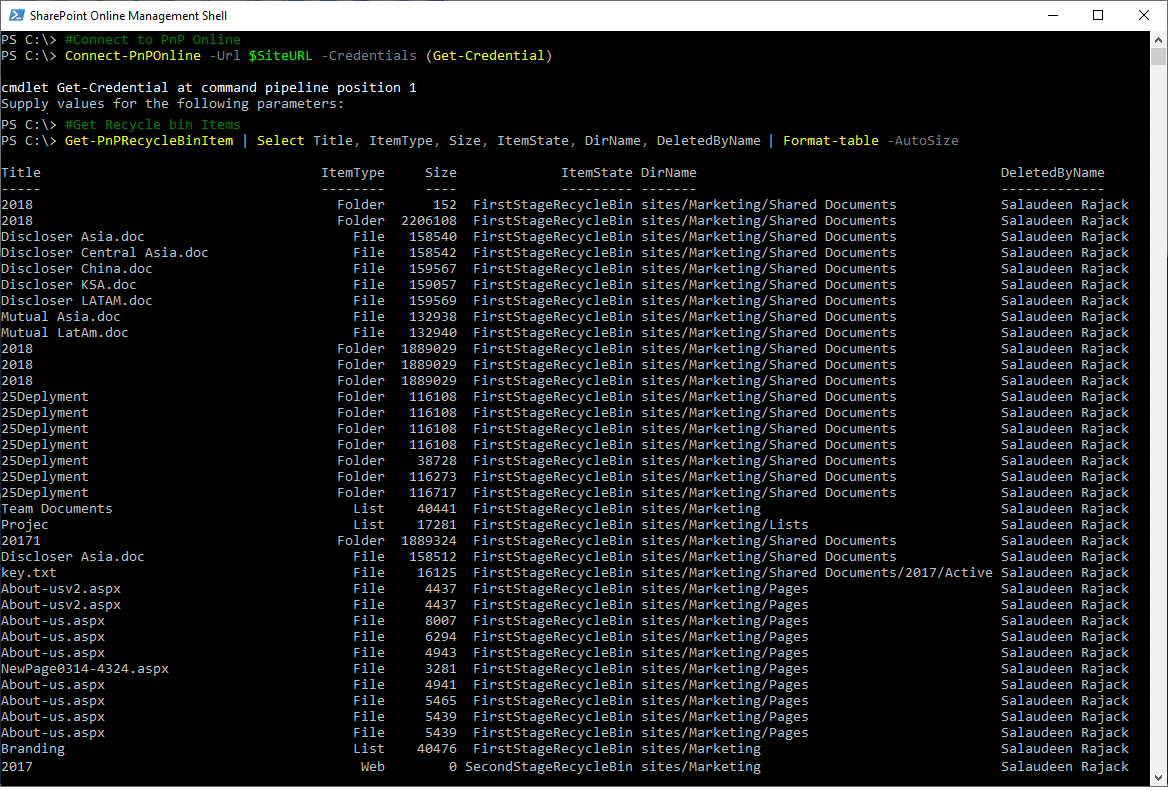This screenshot has height=790, width=1169.
Task: Click the maximize button
Action: (x=1098, y=15)
